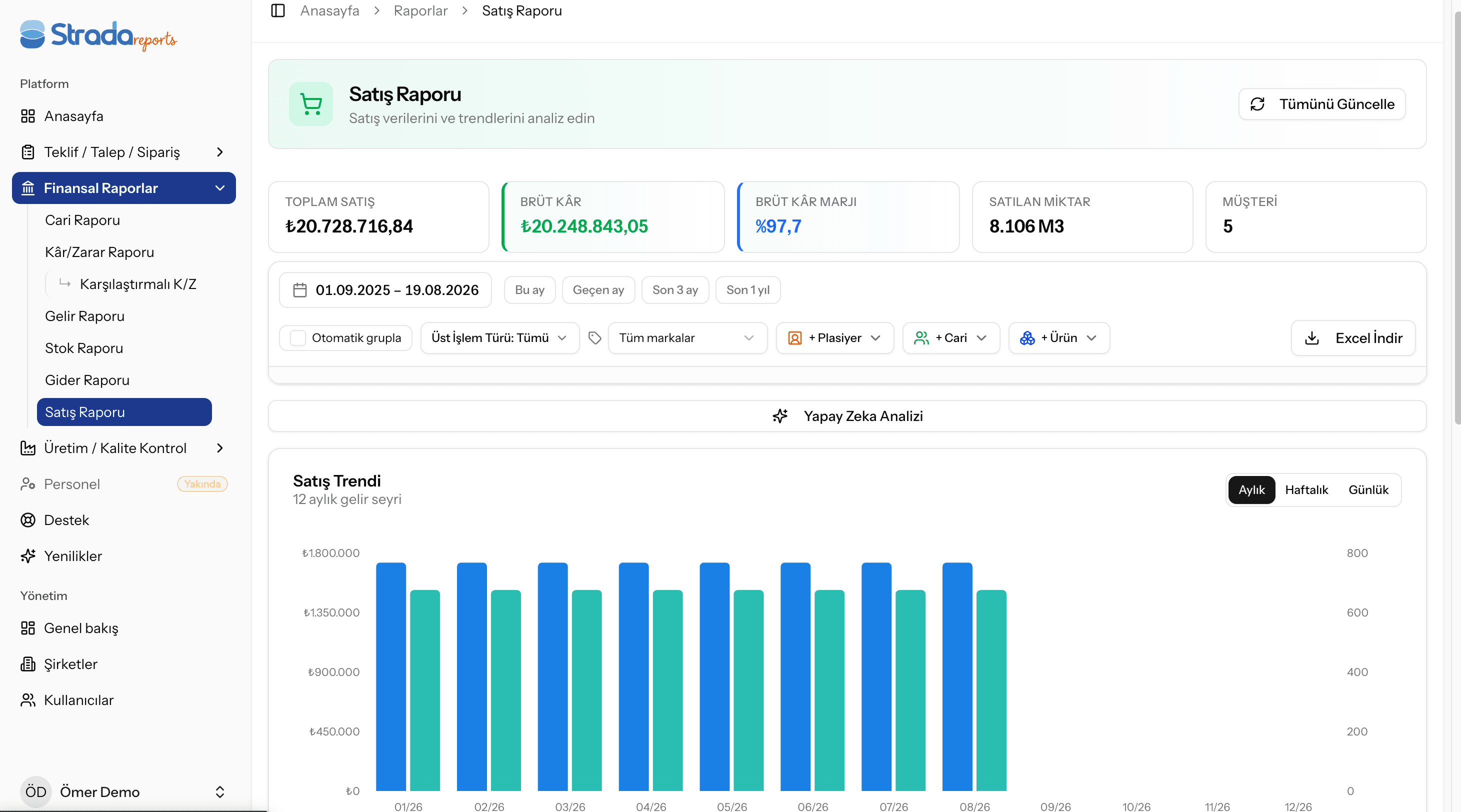Image resolution: width=1461 pixels, height=812 pixels.
Task: Click the Kullanıcılar people icon
Action: tap(28, 700)
